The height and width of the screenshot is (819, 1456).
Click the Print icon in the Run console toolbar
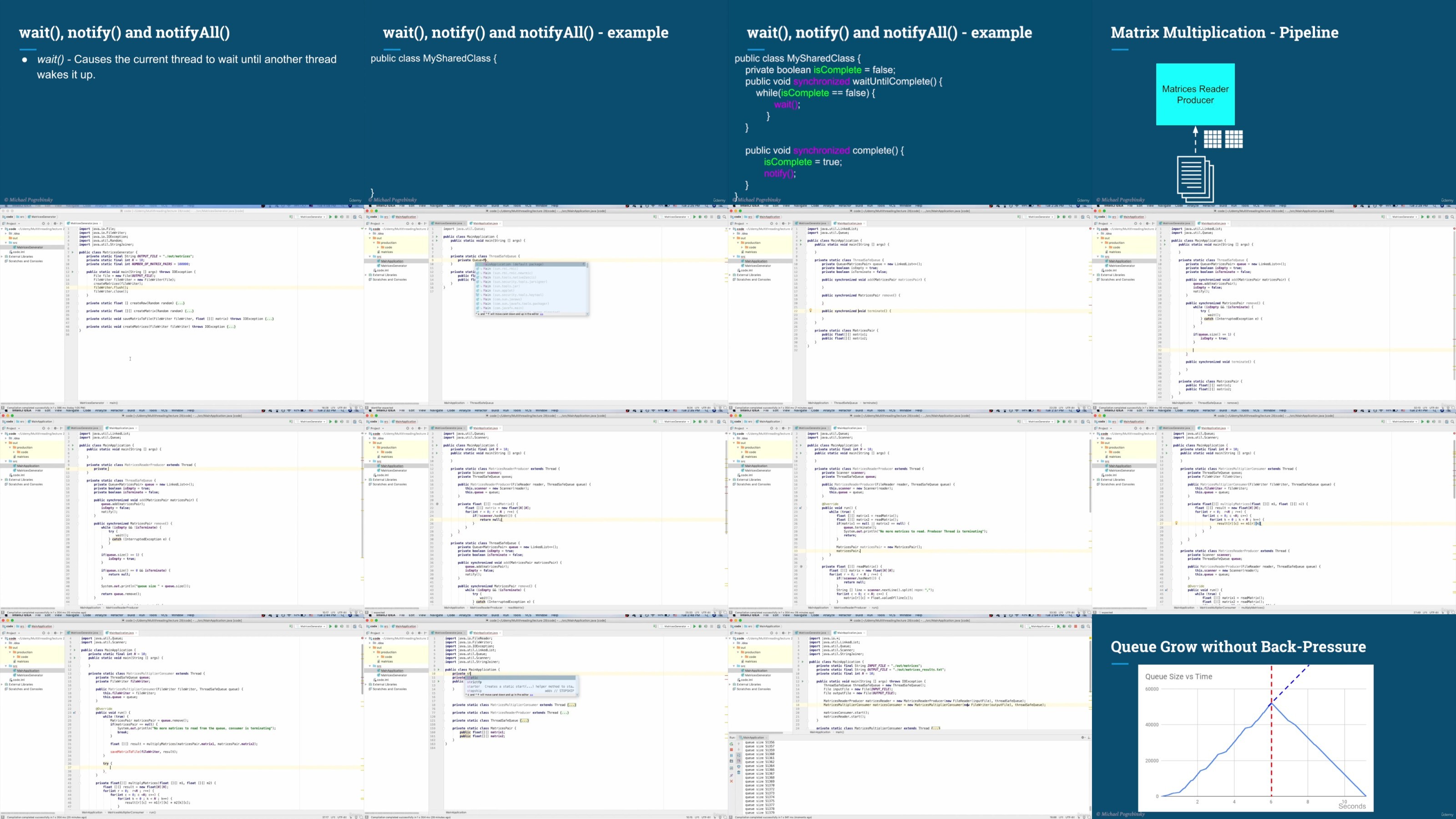pos(739,767)
